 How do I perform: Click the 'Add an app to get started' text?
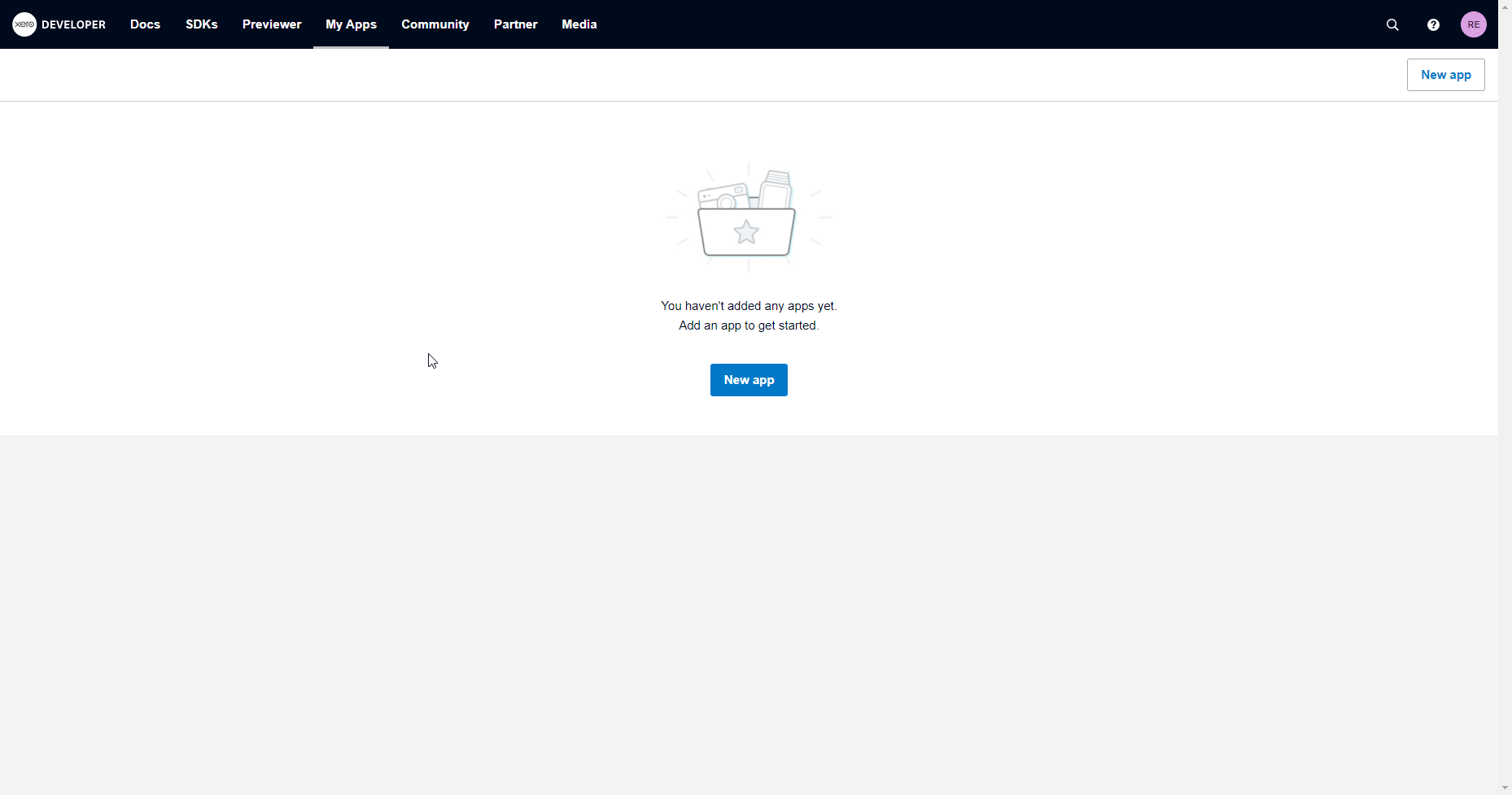pyautogui.click(x=748, y=325)
